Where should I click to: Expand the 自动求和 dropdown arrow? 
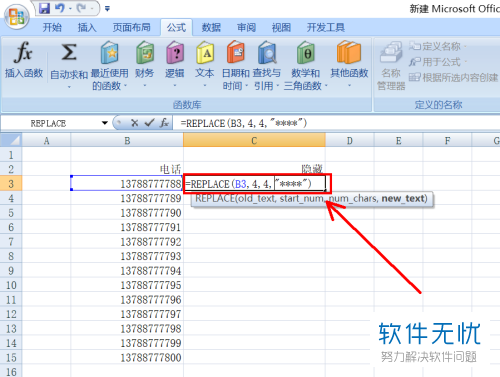click(x=69, y=87)
